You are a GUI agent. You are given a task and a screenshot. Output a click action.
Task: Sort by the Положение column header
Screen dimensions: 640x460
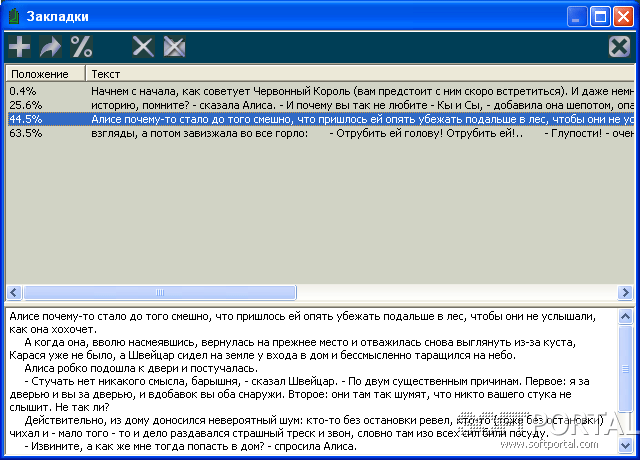coord(45,74)
